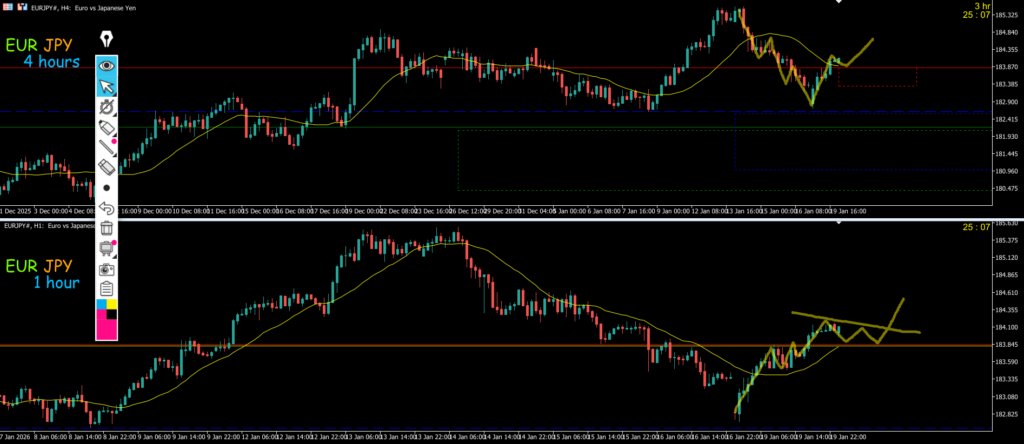
Task: Open the clipboard icon in the toolbar
Action: pos(106,289)
